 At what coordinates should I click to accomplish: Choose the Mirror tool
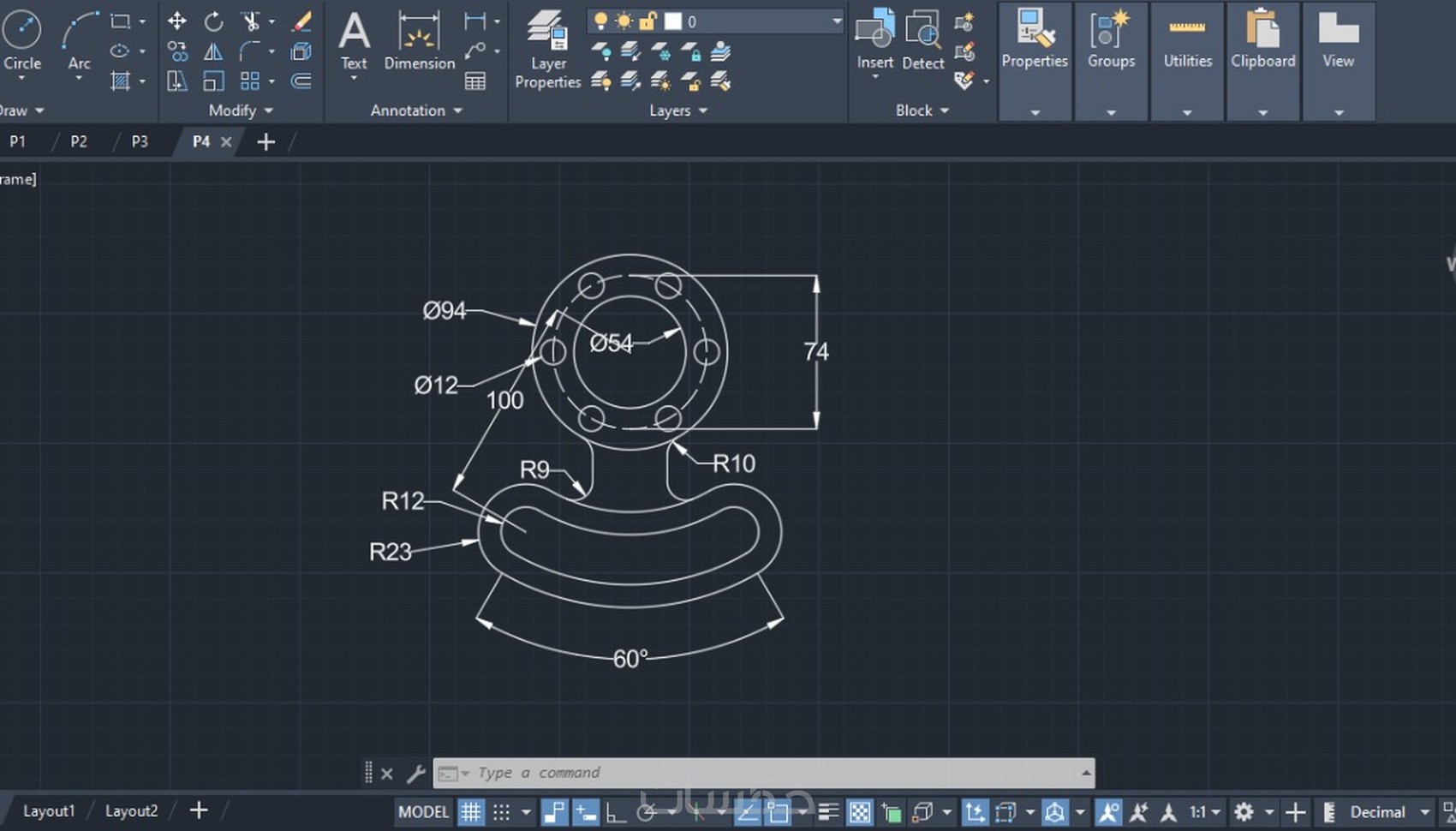click(x=213, y=52)
